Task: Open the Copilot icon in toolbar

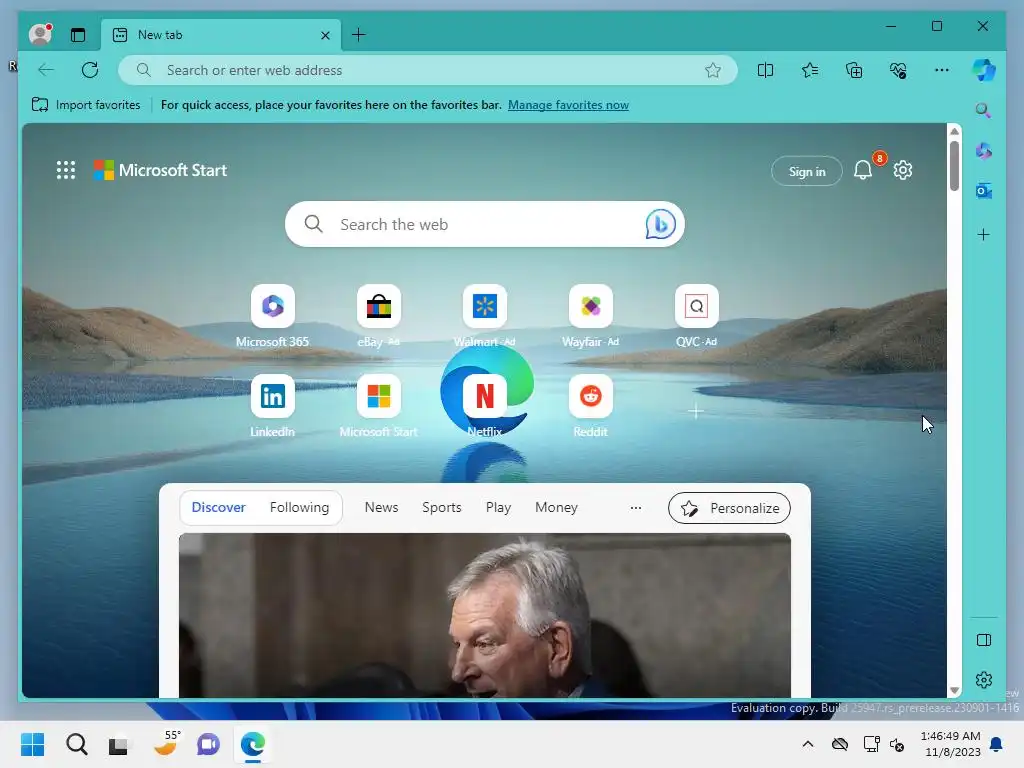Action: 984,70
